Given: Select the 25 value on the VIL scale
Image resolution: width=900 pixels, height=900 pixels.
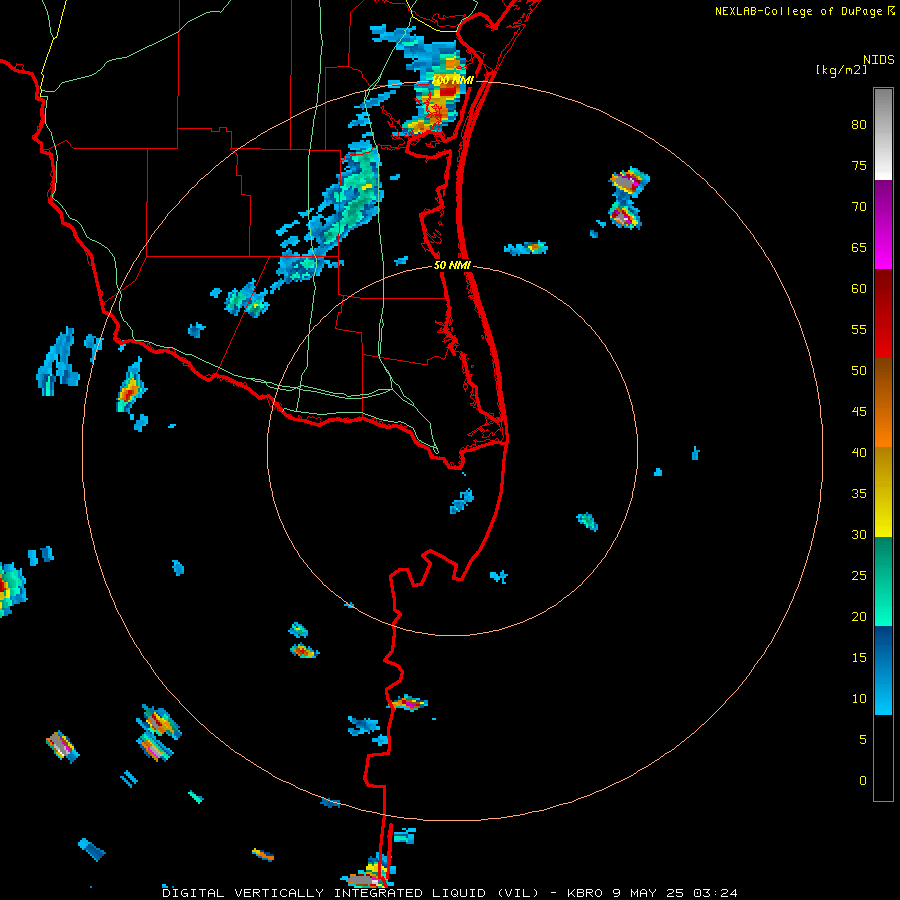Looking at the screenshot, I should (859, 576).
